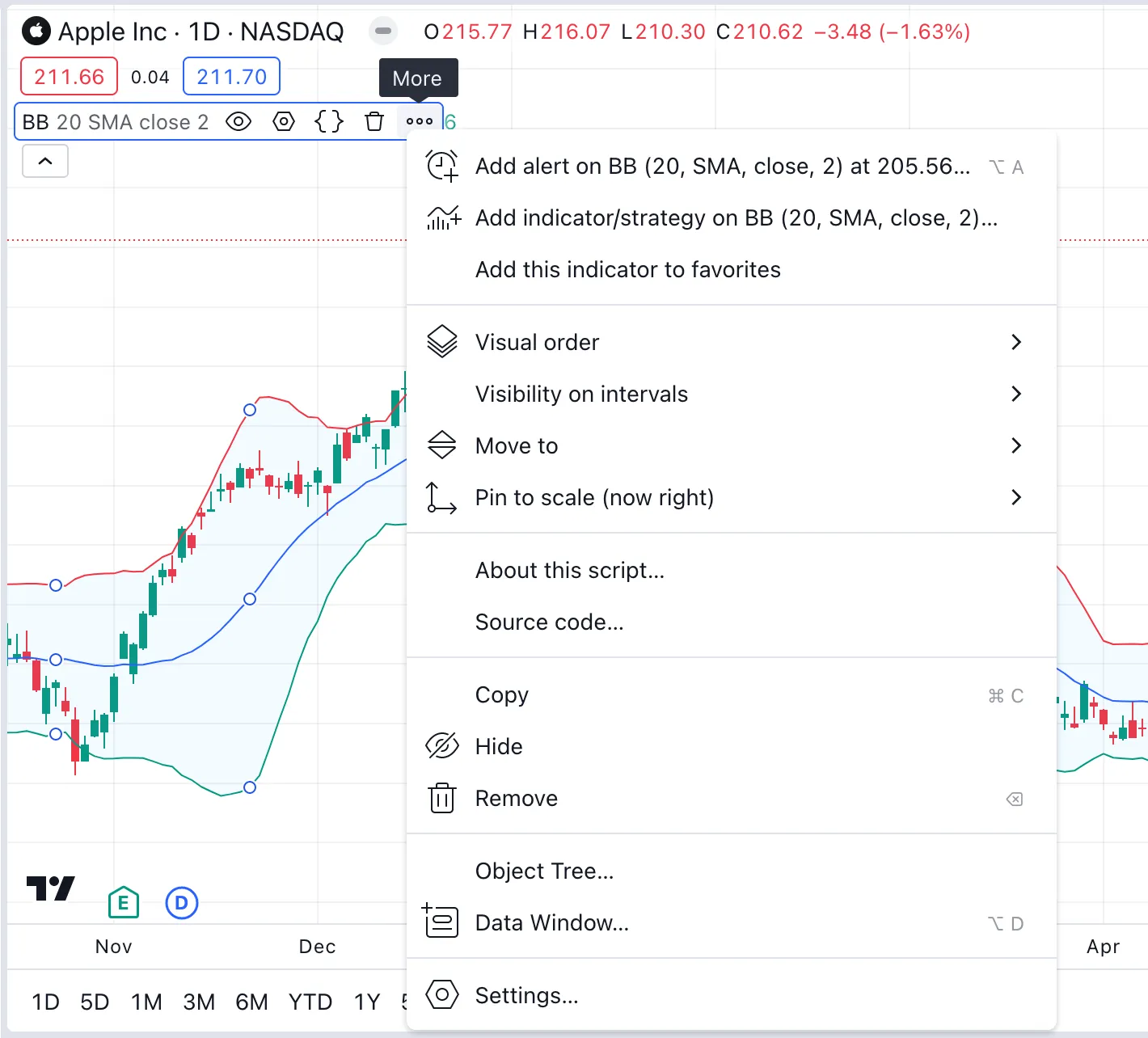Collapse the indicator legend with the chevron

pyautogui.click(x=45, y=161)
